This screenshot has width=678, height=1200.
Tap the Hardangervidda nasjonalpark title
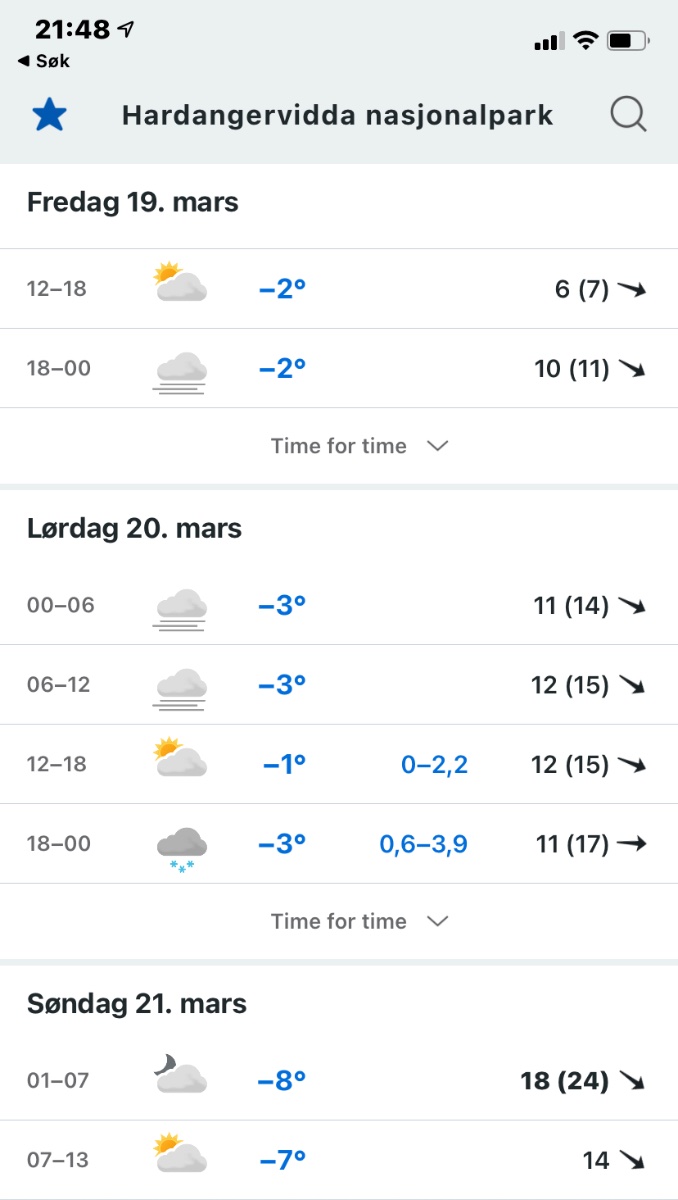[337, 115]
